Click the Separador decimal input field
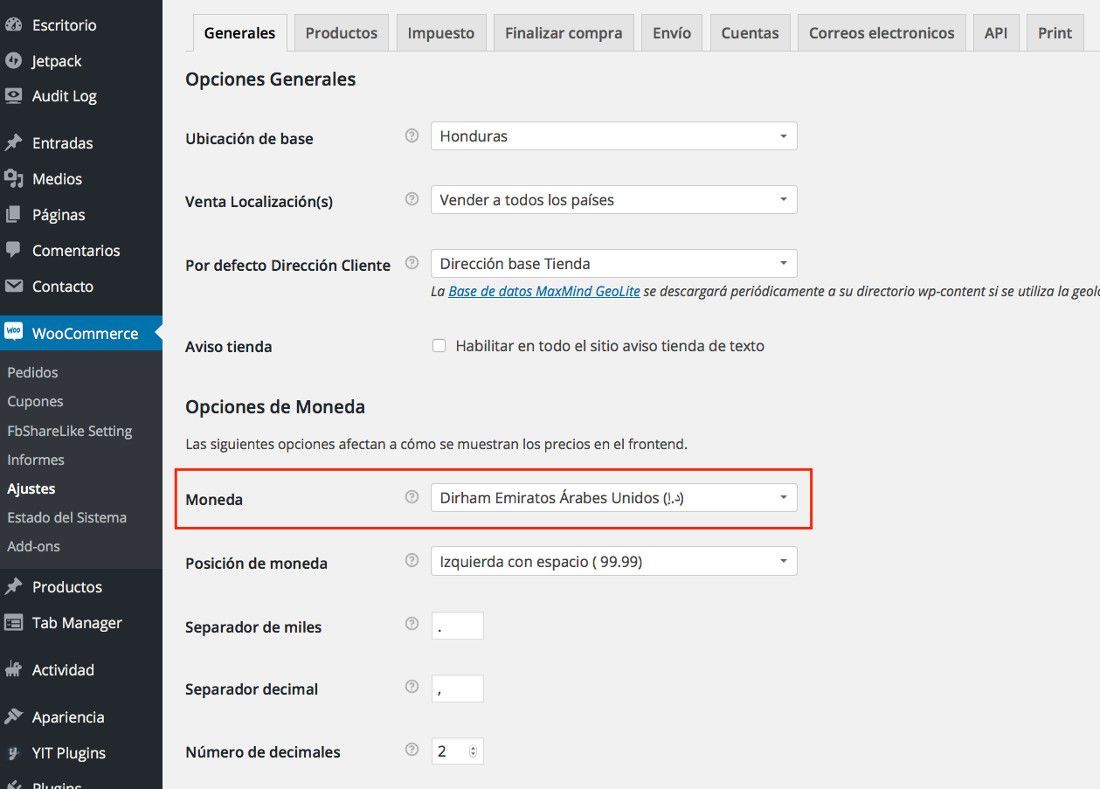The image size is (1100, 789). [457, 689]
